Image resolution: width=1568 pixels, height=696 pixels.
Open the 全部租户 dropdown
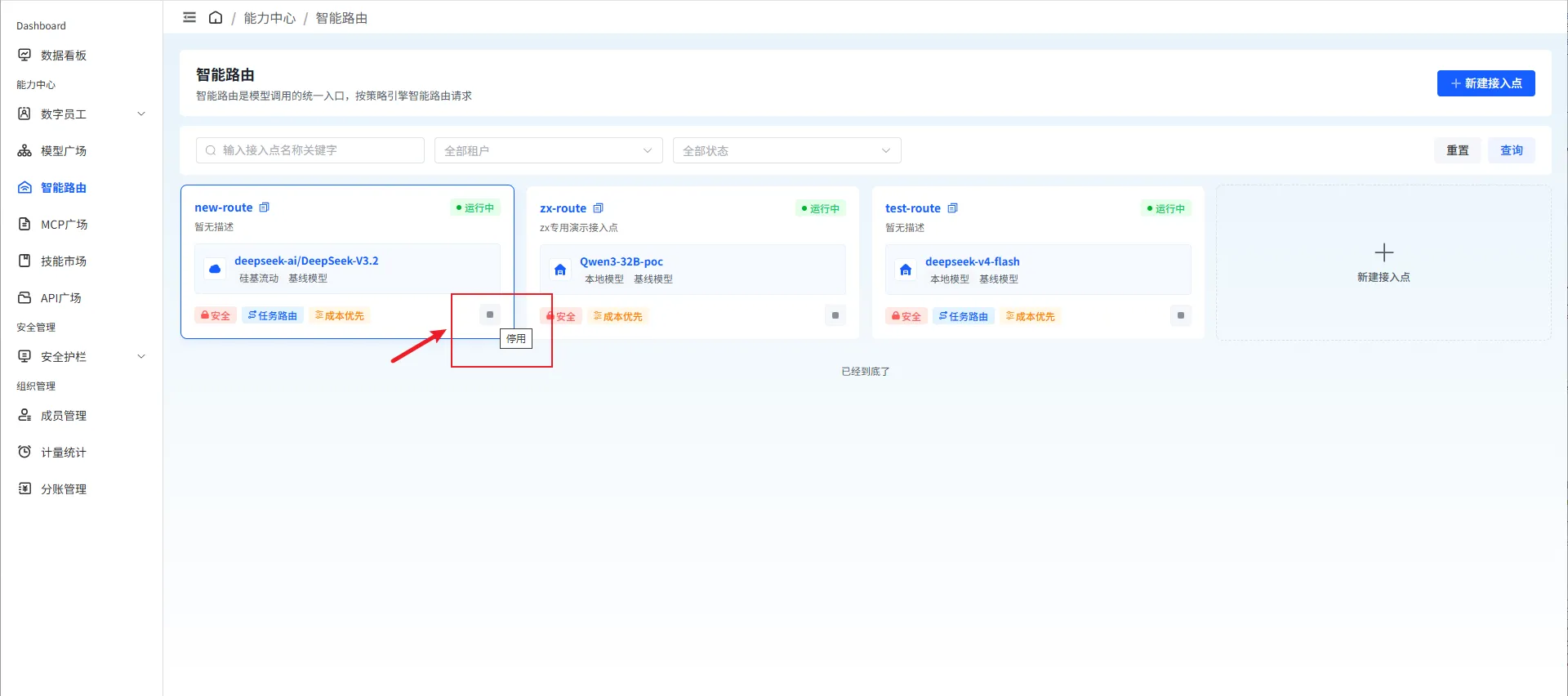pyautogui.click(x=548, y=150)
